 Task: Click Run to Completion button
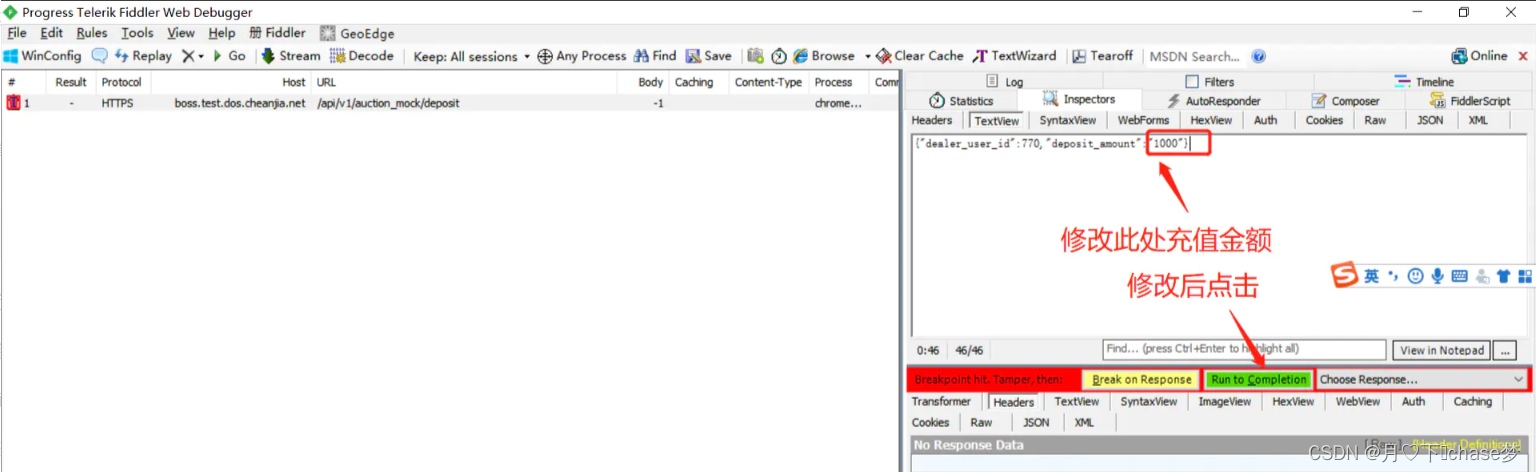tap(1259, 380)
